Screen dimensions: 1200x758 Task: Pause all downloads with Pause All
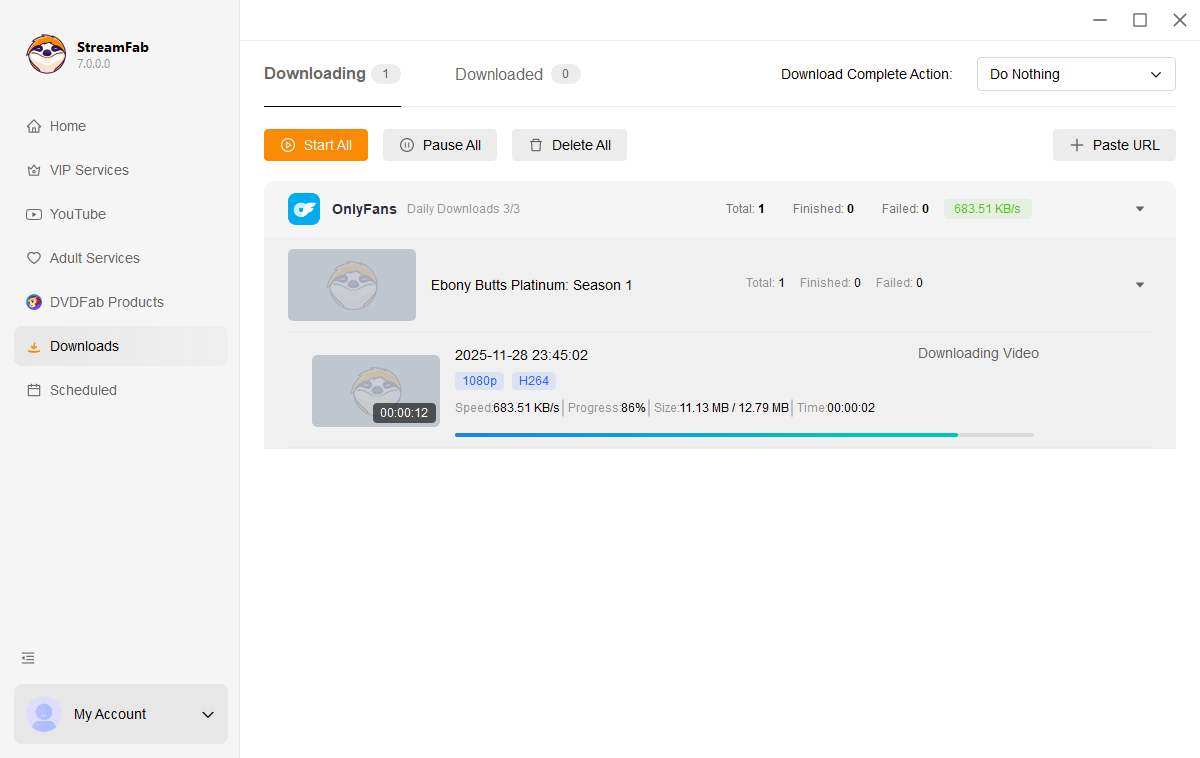(440, 145)
